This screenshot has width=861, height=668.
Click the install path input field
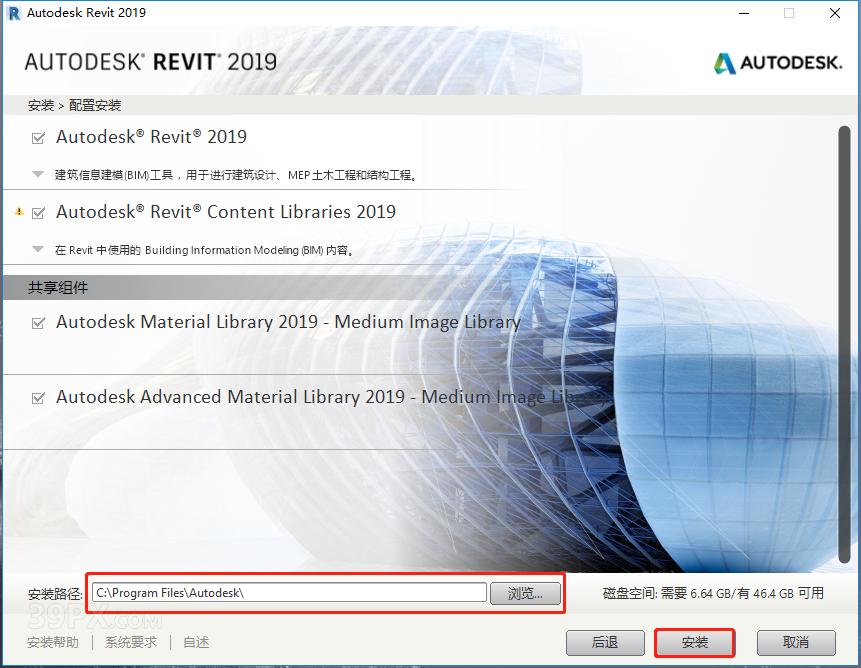tap(289, 593)
